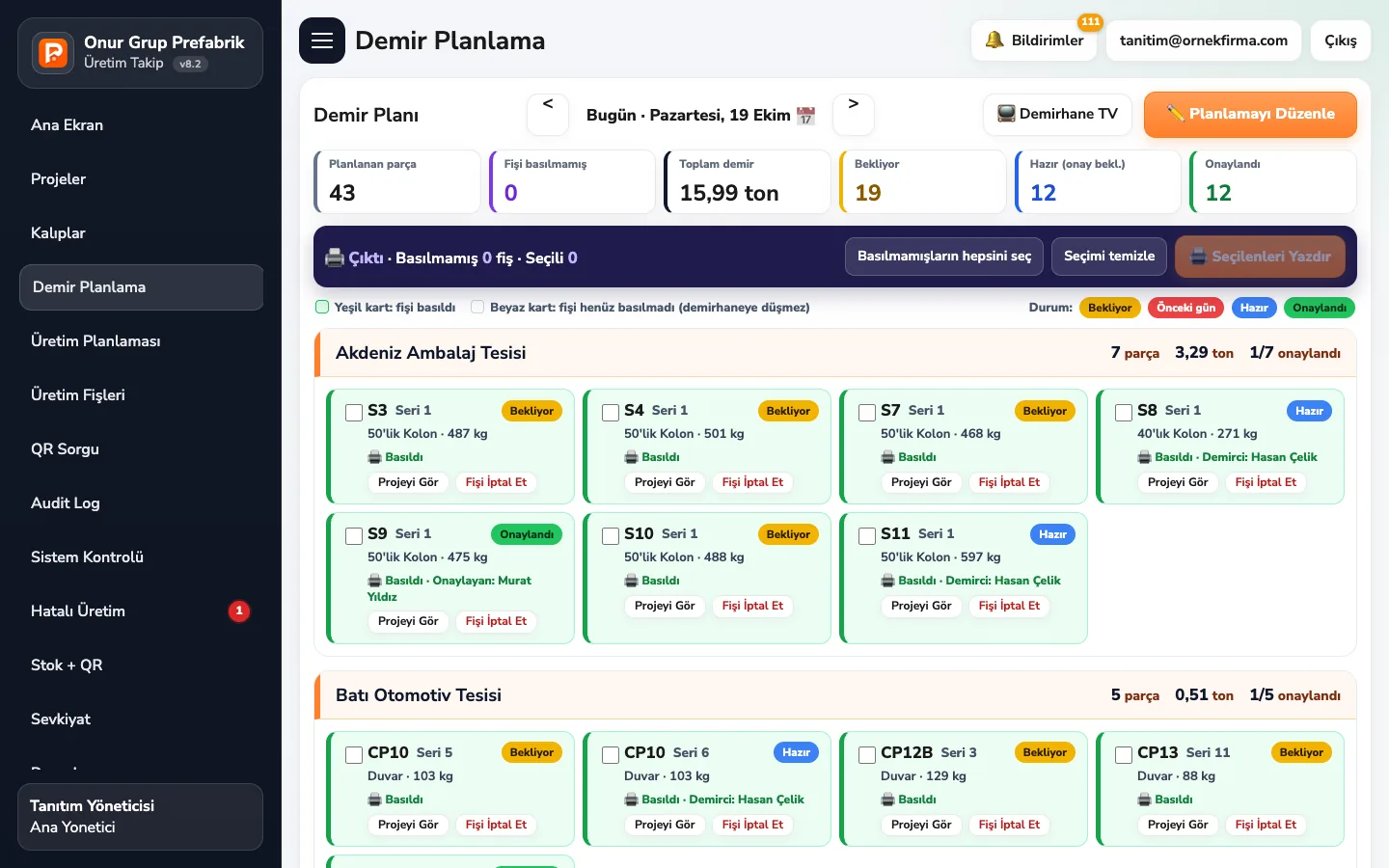Tick the checkbox on card S3
The width and height of the screenshot is (1389, 868).
(354, 413)
